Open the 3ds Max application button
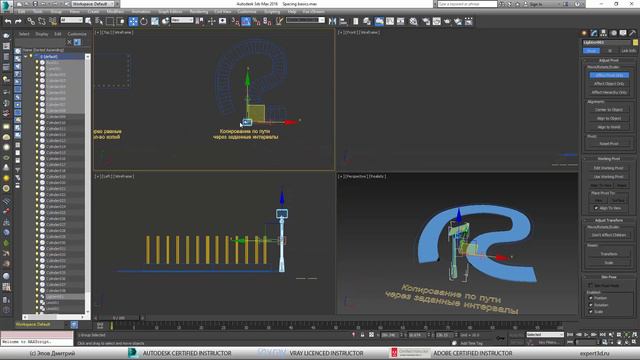 [x=7, y=7]
